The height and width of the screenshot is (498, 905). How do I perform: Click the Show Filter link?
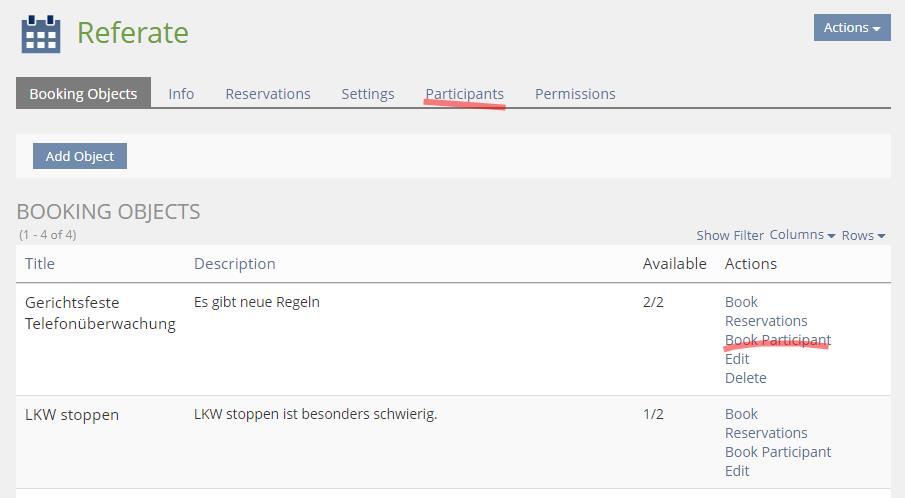[x=730, y=236]
